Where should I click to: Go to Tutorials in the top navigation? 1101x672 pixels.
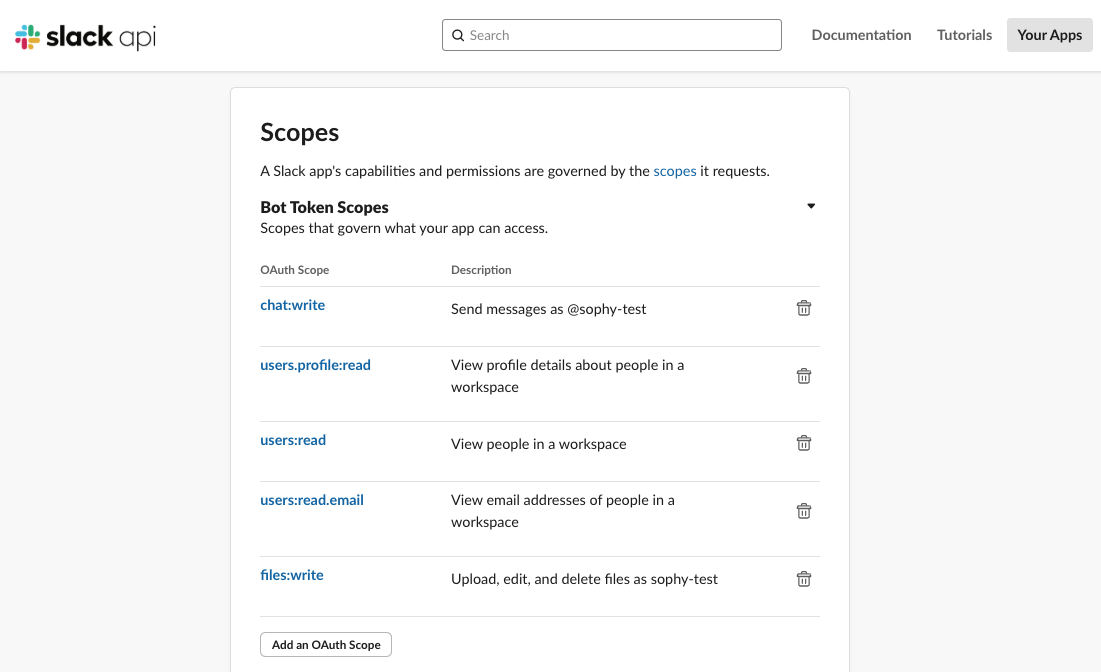point(964,35)
